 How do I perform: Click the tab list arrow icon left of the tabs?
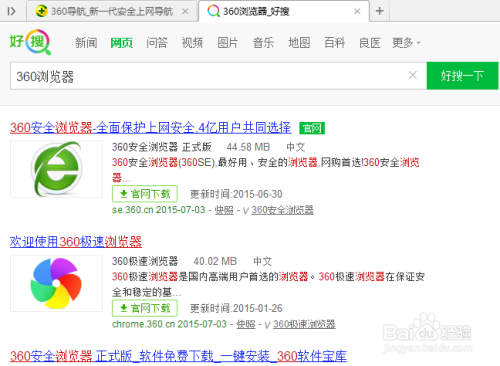pyautogui.click(x=11, y=11)
